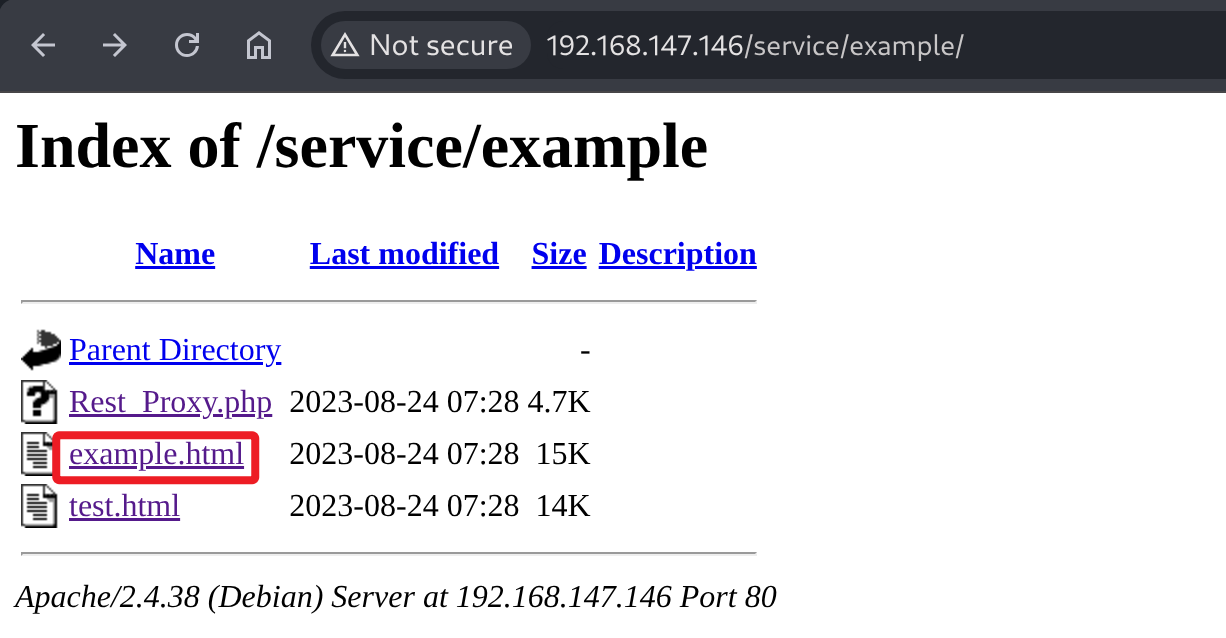Image resolution: width=1226 pixels, height=638 pixels.
Task: Click the unknown-file icon beside Rest_Proxy.php
Action: [40, 402]
